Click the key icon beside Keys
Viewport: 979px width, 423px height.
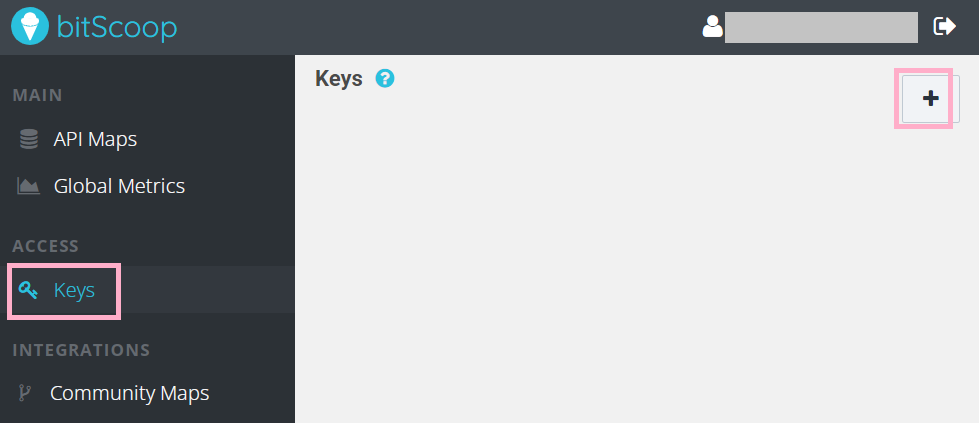tap(28, 290)
